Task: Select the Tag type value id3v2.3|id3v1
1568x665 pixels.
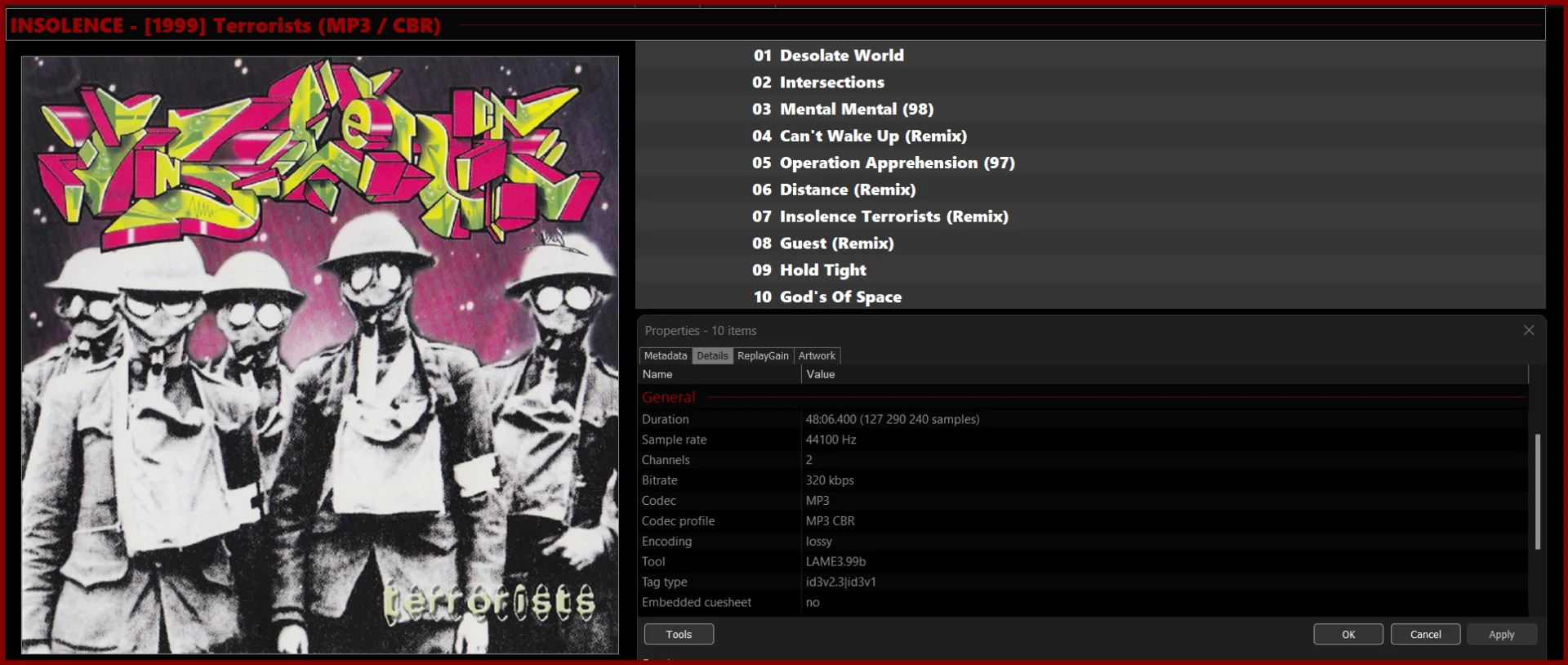Action: [x=841, y=582]
